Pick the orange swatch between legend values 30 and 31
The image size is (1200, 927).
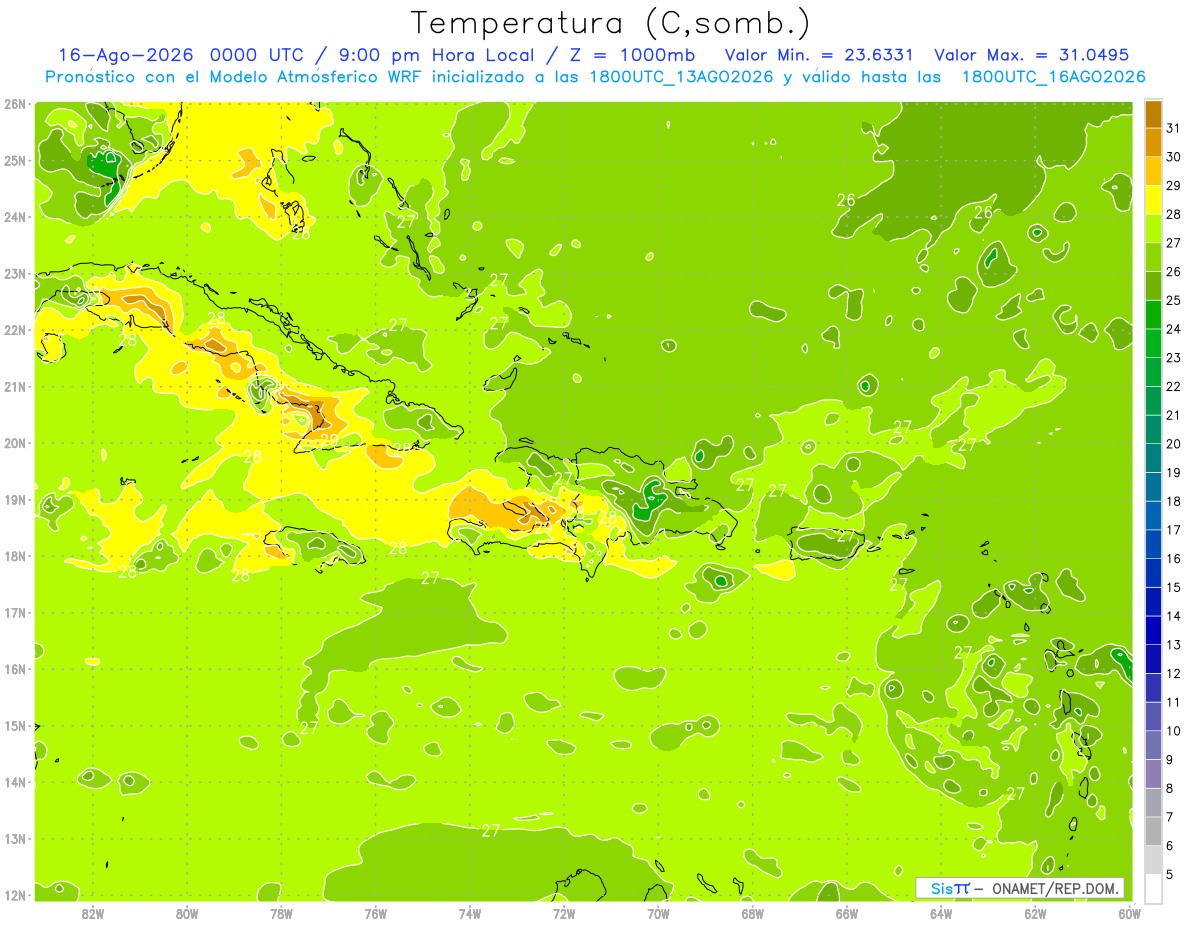click(x=1153, y=143)
